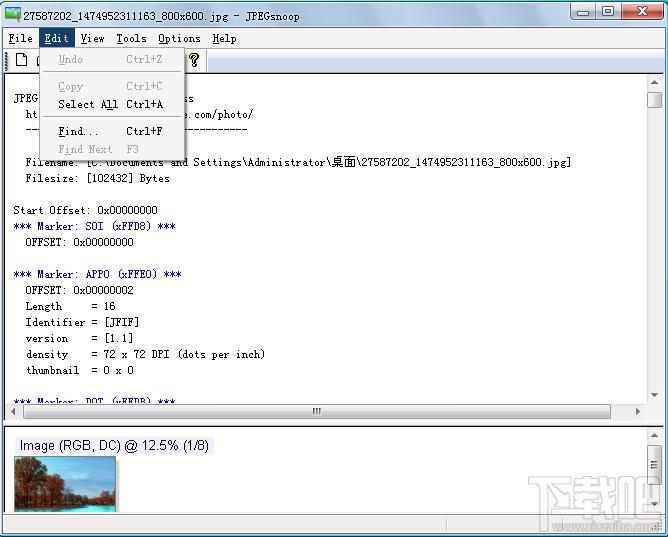668x537 pixels.
Task: Click the horizontal scroll left arrow
Action: [13, 411]
